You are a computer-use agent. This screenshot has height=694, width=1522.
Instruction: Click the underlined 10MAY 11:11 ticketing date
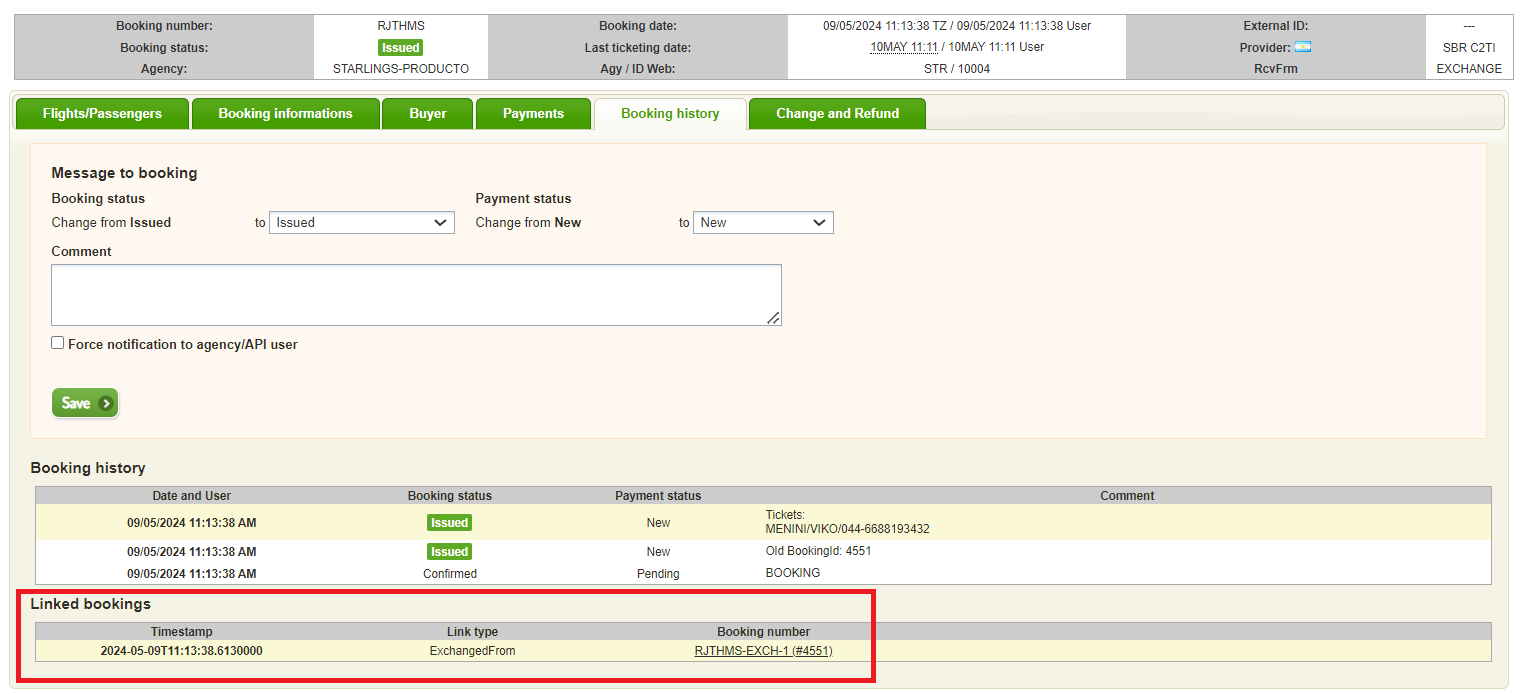pos(903,47)
